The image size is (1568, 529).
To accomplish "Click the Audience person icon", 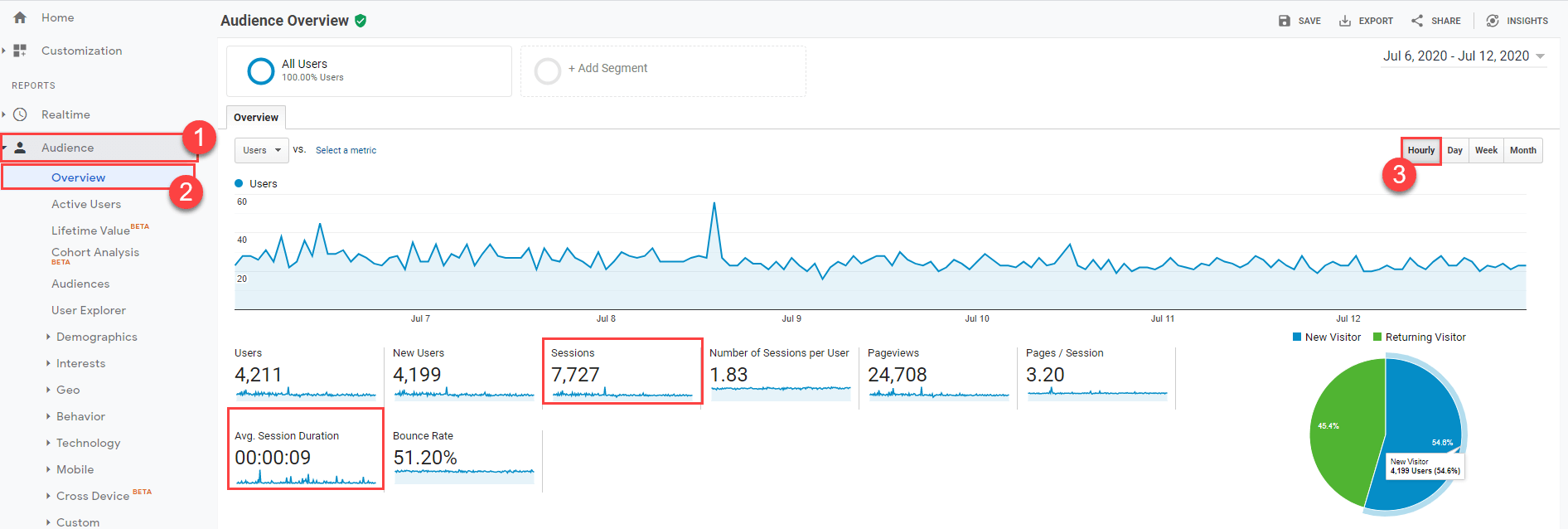I will point(21,148).
